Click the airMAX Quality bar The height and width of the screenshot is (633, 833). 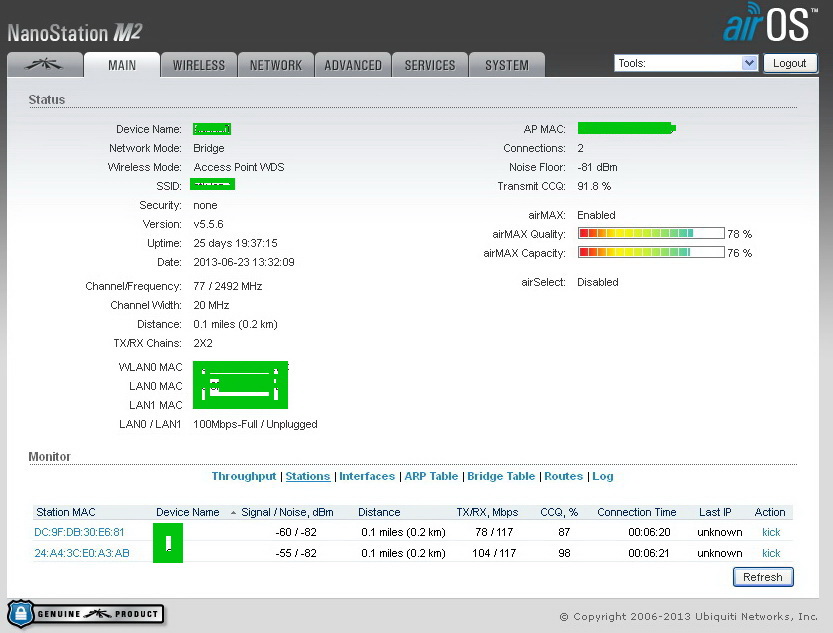tap(650, 233)
